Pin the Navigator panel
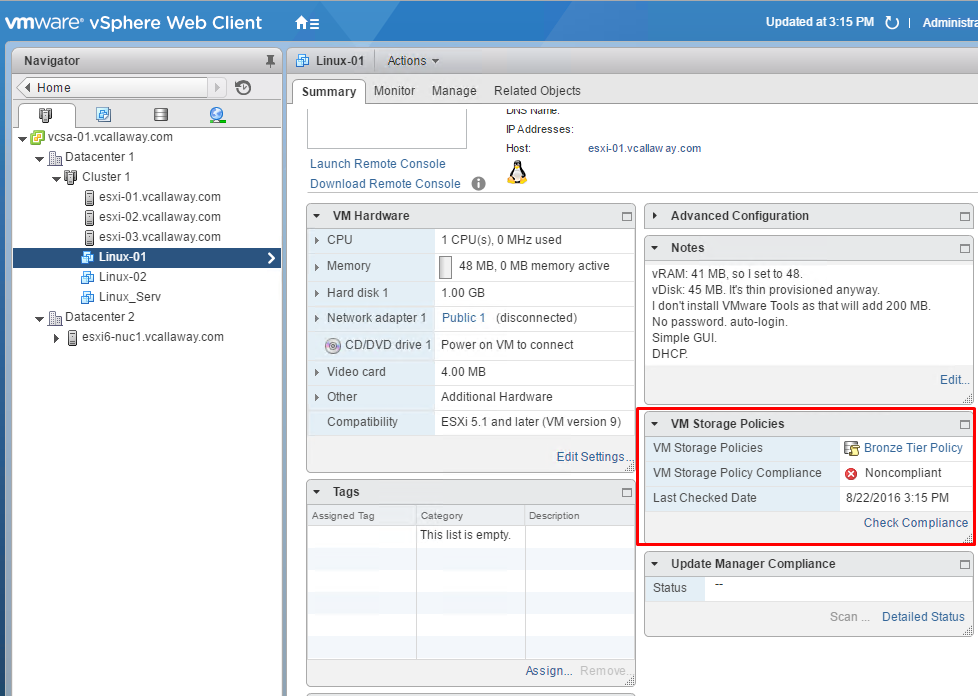The width and height of the screenshot is (978, 696). coord(270,61)
